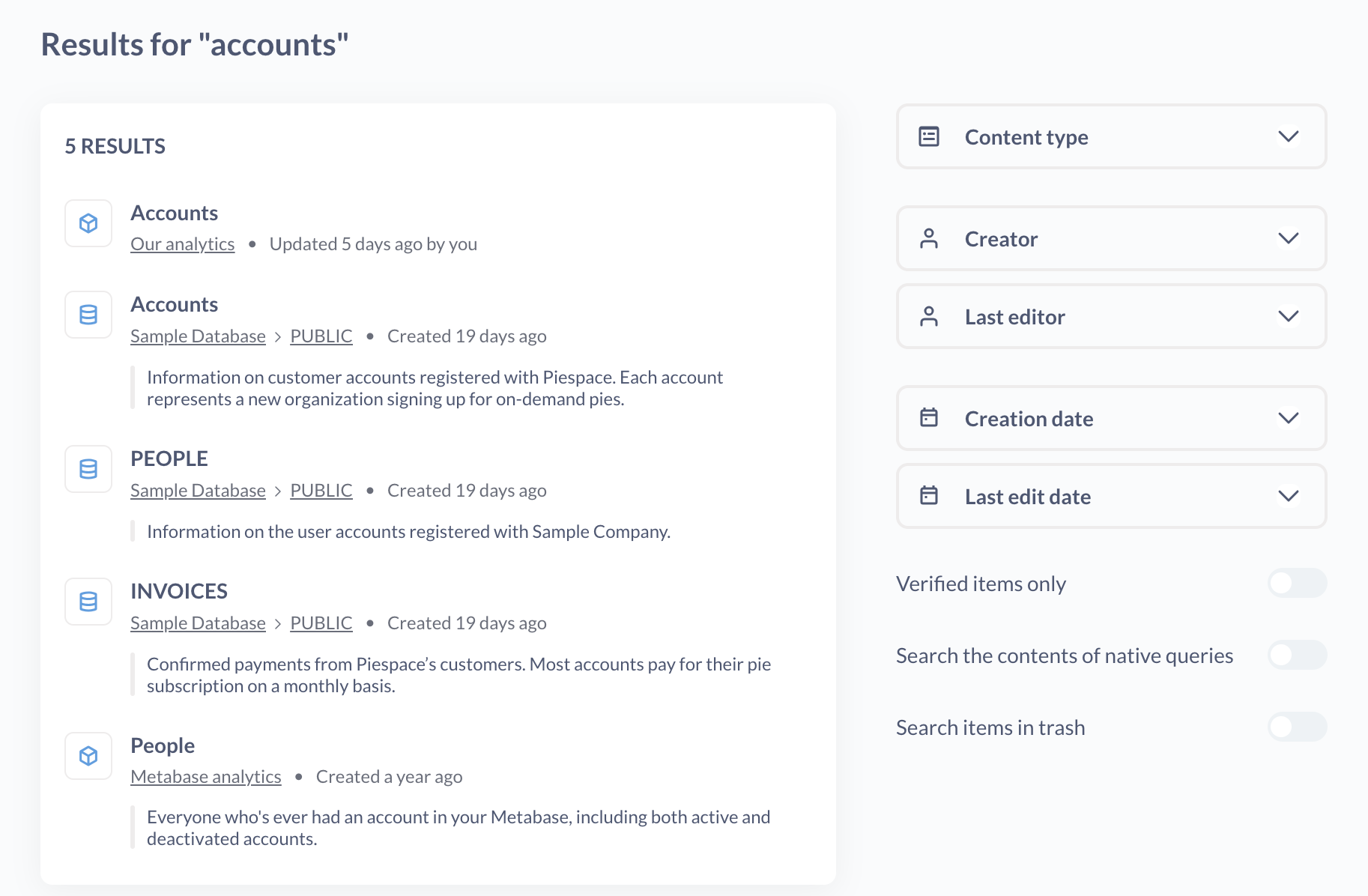Toggle Search the contents of native queries

pos(1297,655)
